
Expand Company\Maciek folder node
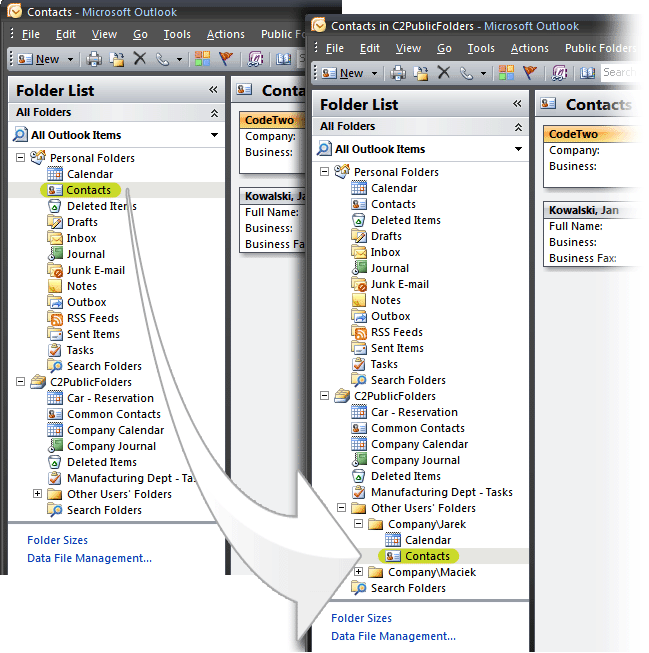pos(359,572)
